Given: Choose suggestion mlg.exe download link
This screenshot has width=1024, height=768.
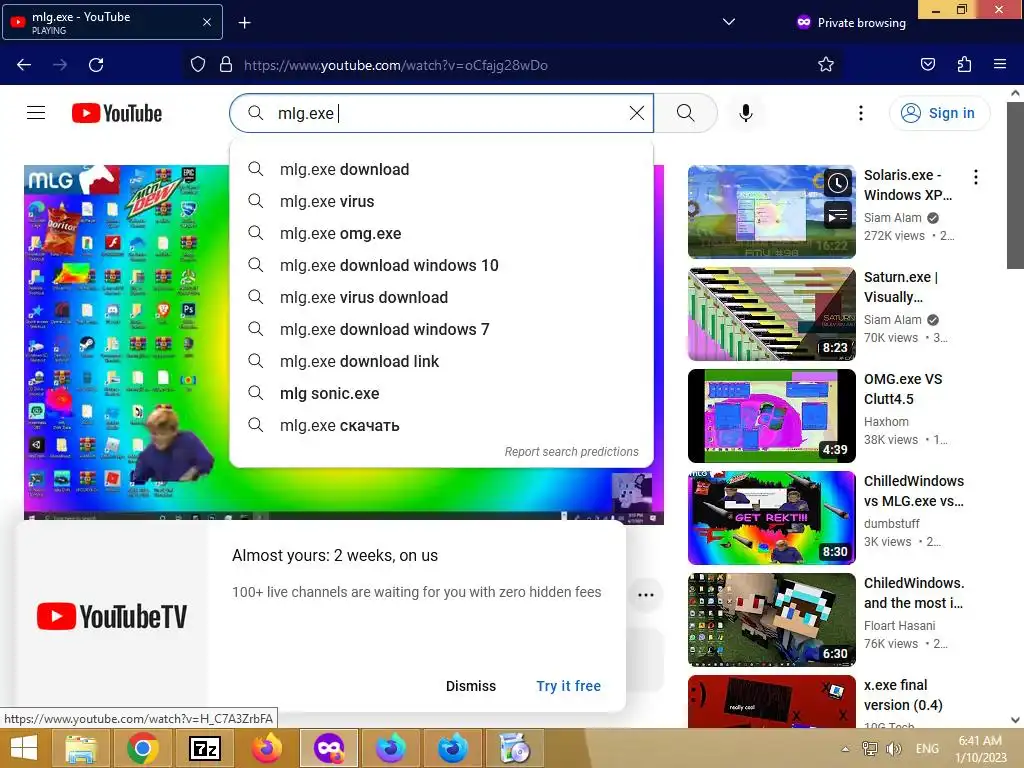Looking at the screenshot, I should 441,361.
